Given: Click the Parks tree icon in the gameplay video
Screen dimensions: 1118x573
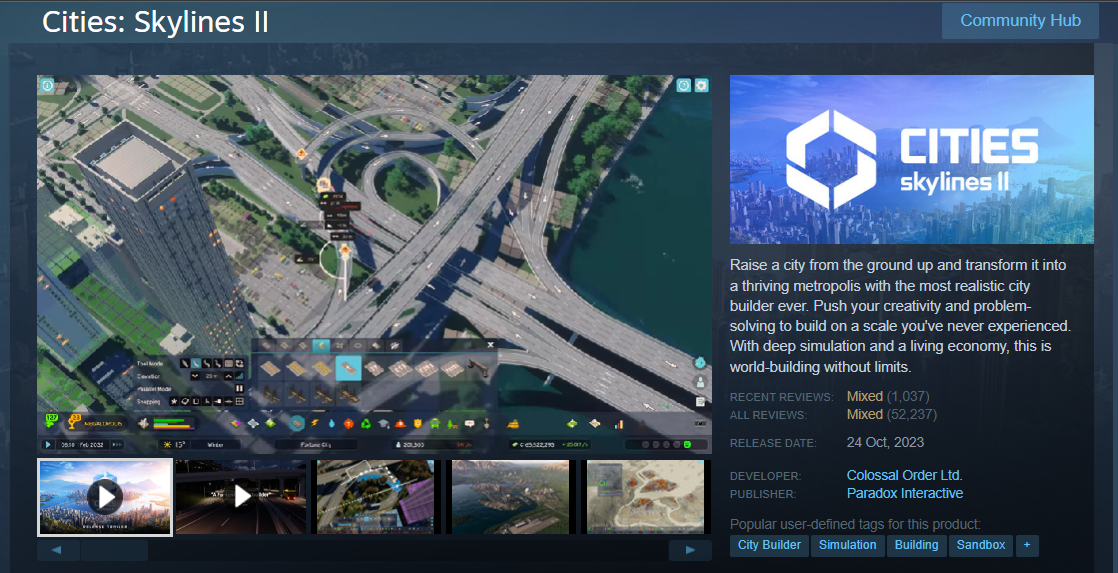Looking at the screenshot, I should 452,423.
